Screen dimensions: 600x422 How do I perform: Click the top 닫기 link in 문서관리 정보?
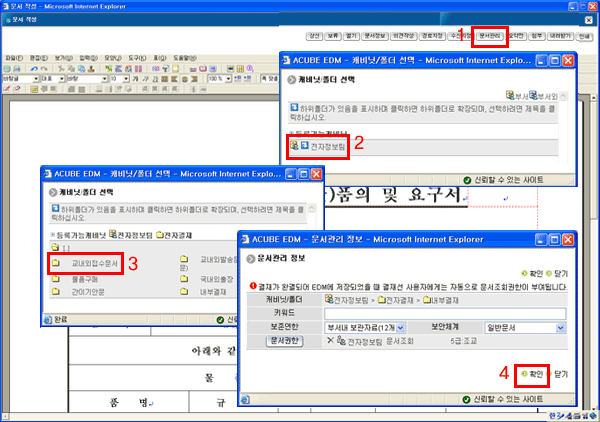[x=558, y=274]
